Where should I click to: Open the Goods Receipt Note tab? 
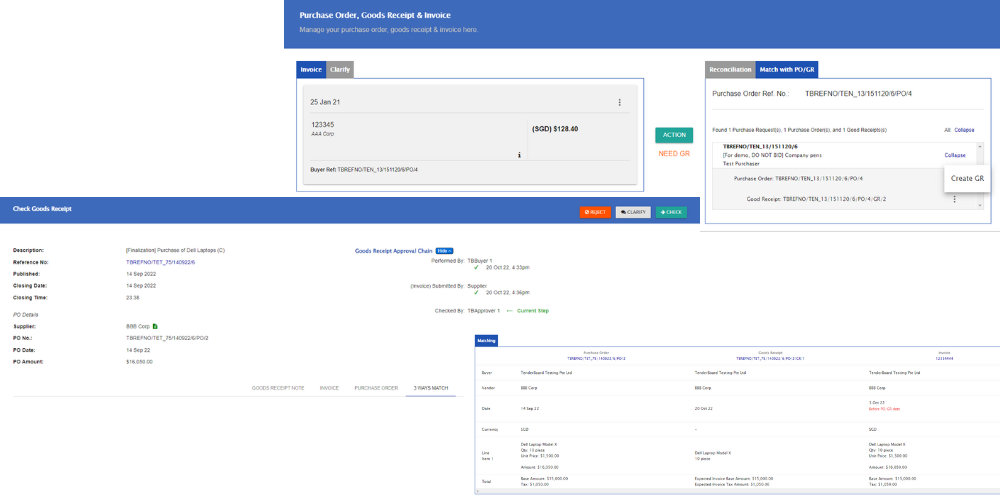pyautogui.click(x=278, y=388)
